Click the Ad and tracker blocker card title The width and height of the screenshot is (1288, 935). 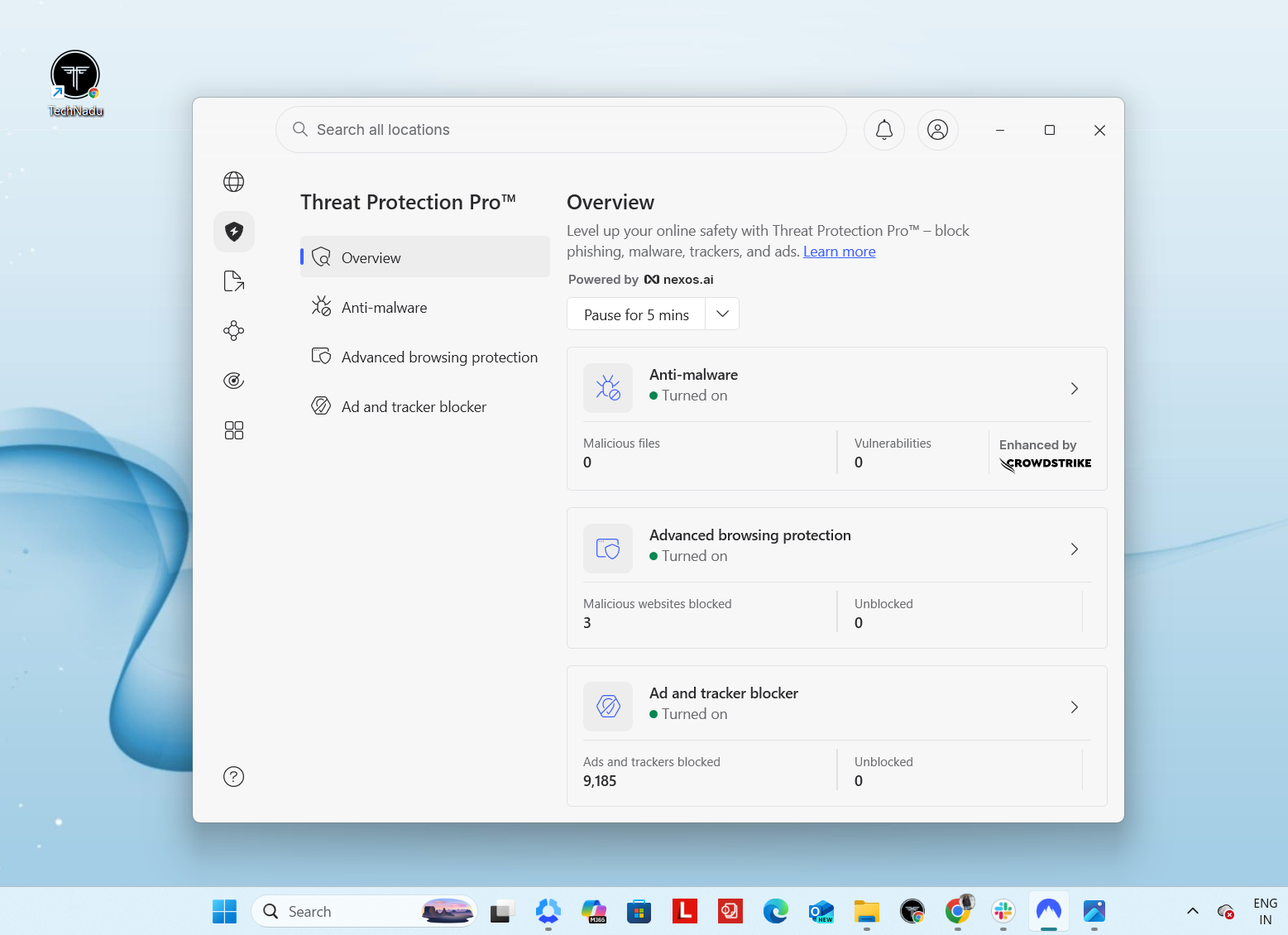(724, 693)
